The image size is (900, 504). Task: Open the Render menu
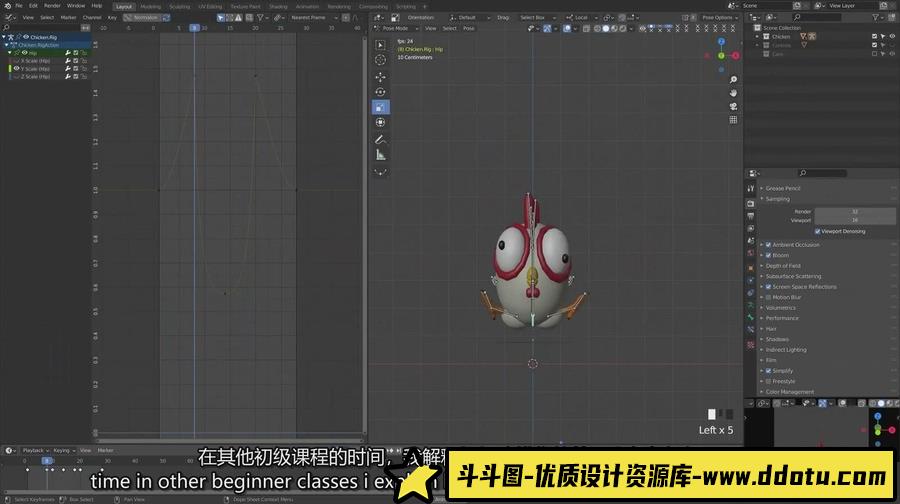[52, 6]
